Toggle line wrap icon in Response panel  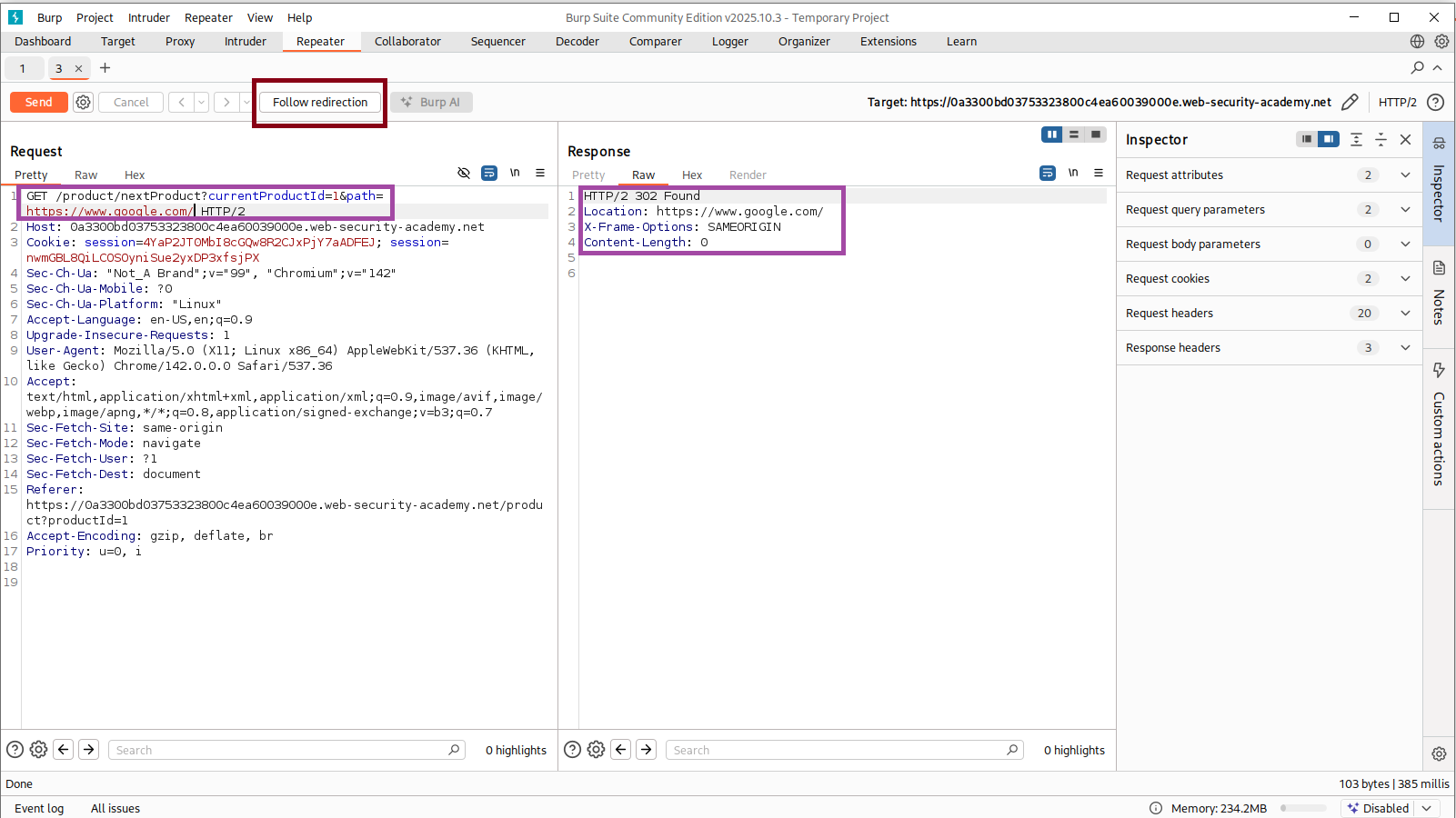pyautogui.click(x=1048, y=173)
